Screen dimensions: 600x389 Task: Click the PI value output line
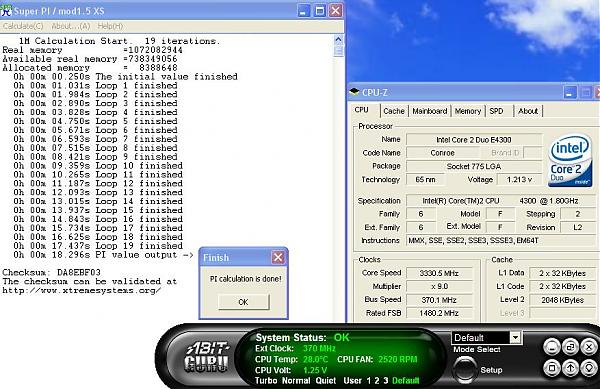click(x=103, y=255)
